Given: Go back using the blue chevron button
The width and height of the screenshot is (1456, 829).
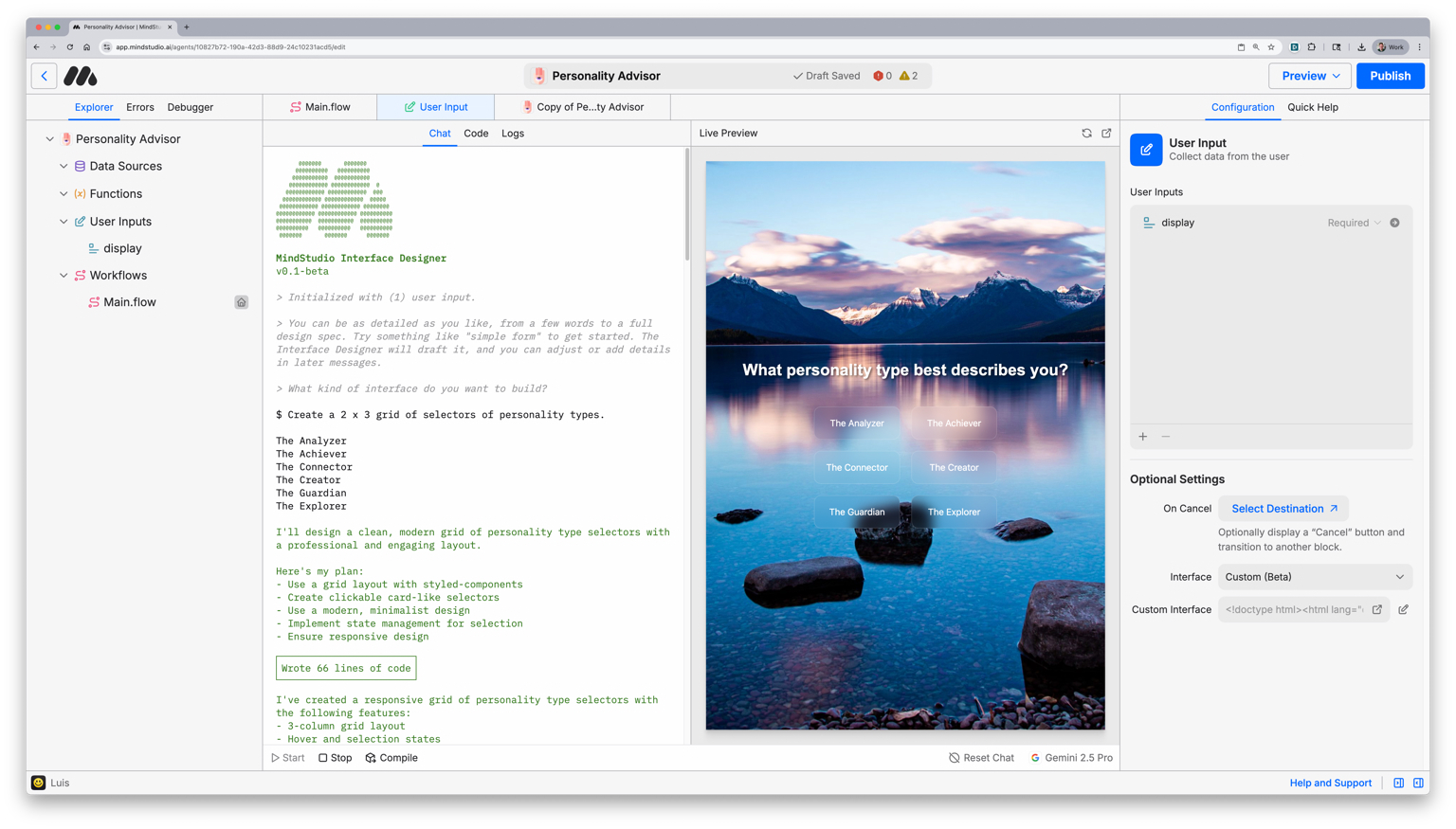Looking at the screenshot, I should point(45,76).
